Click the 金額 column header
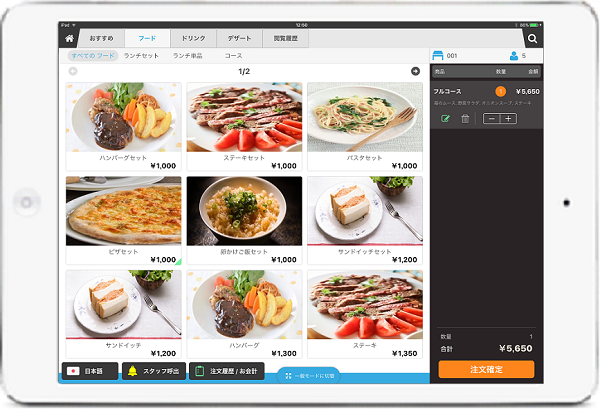Screen dimensions: 600x409 tap(533, 72)
